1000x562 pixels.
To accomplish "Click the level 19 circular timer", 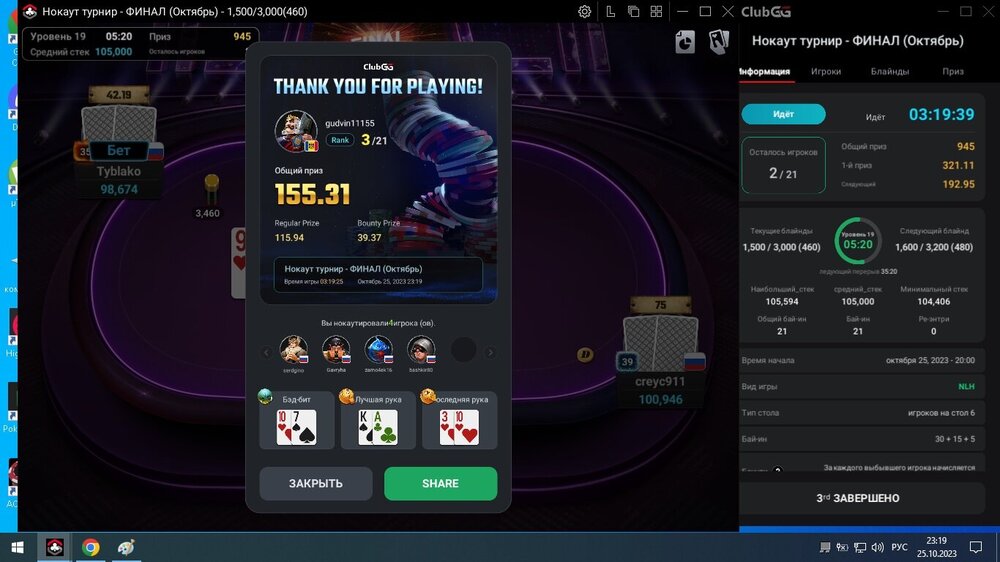I will click(x=858, y=241).
